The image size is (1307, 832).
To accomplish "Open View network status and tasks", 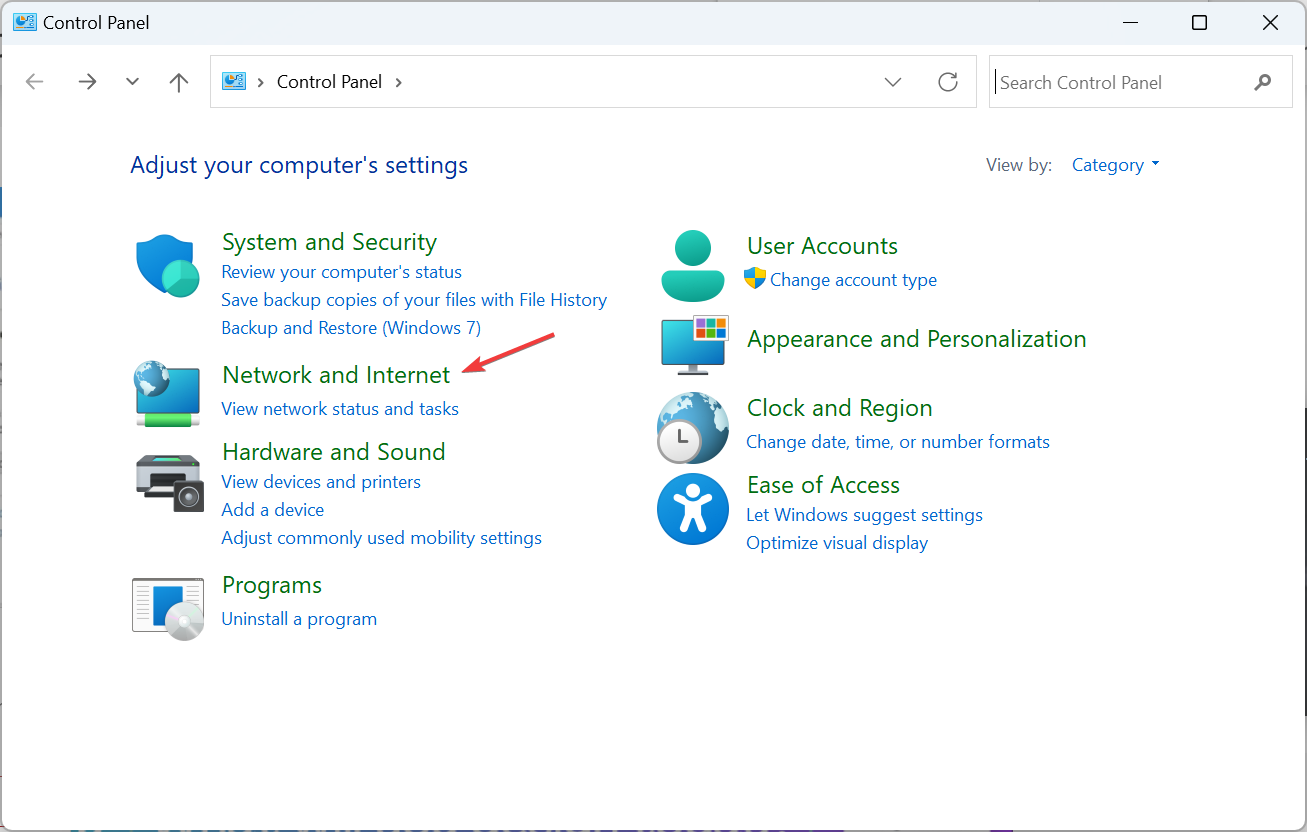I will tap(339, 408).
